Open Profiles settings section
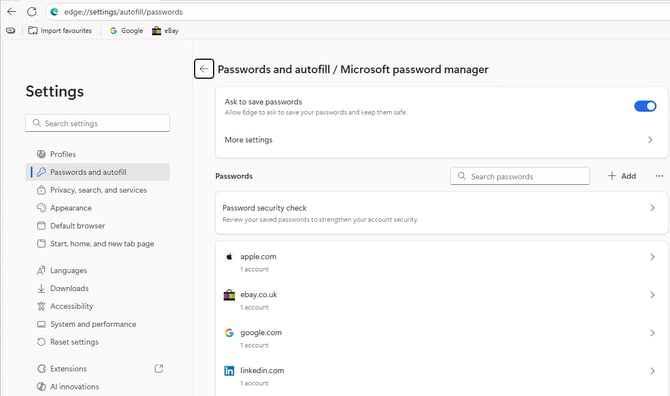The height and width of the screenshot is (396, 670). click(97, 154)
